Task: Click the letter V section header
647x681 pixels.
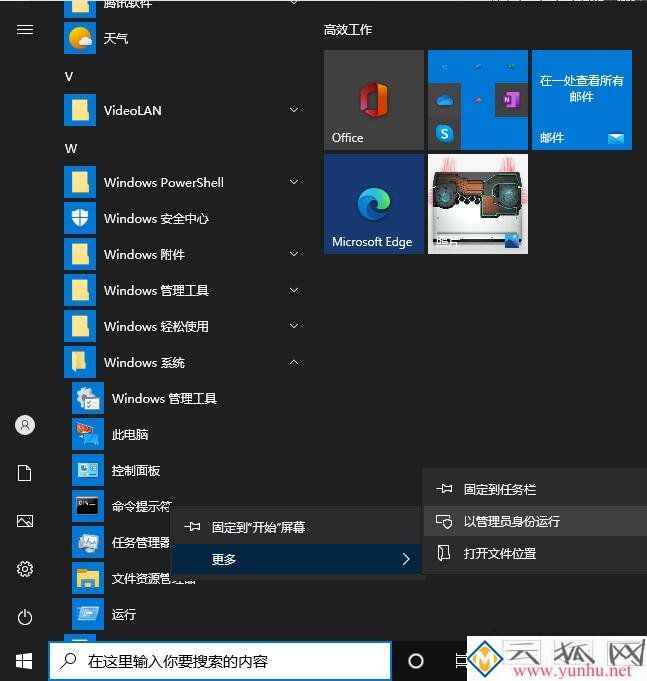Action: click(x=69, y=77)
